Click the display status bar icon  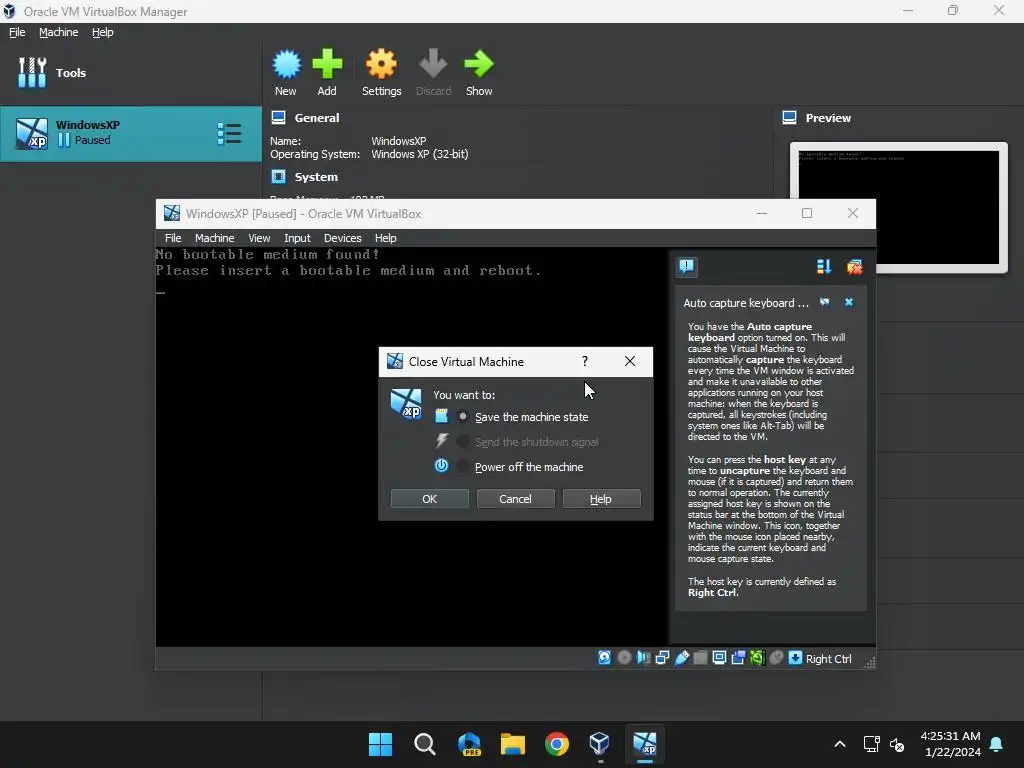coord(719,658)
